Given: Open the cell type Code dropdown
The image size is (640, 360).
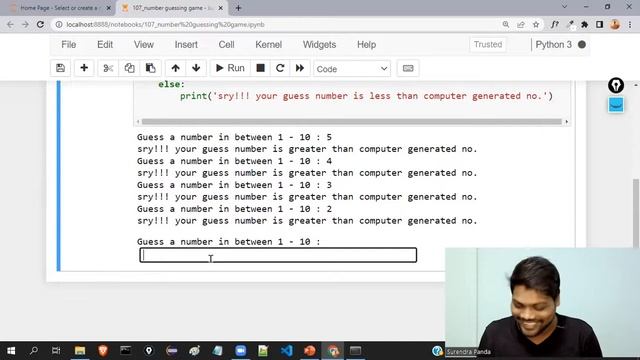Looking at the screenshot, I should (352, 69).
